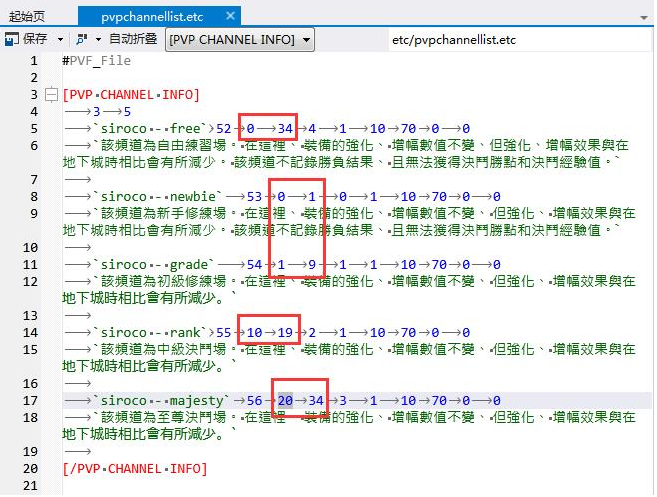Screen dimensions: 657x497
Task: Click value 70 on the majesty line
Action: (439, 401)
